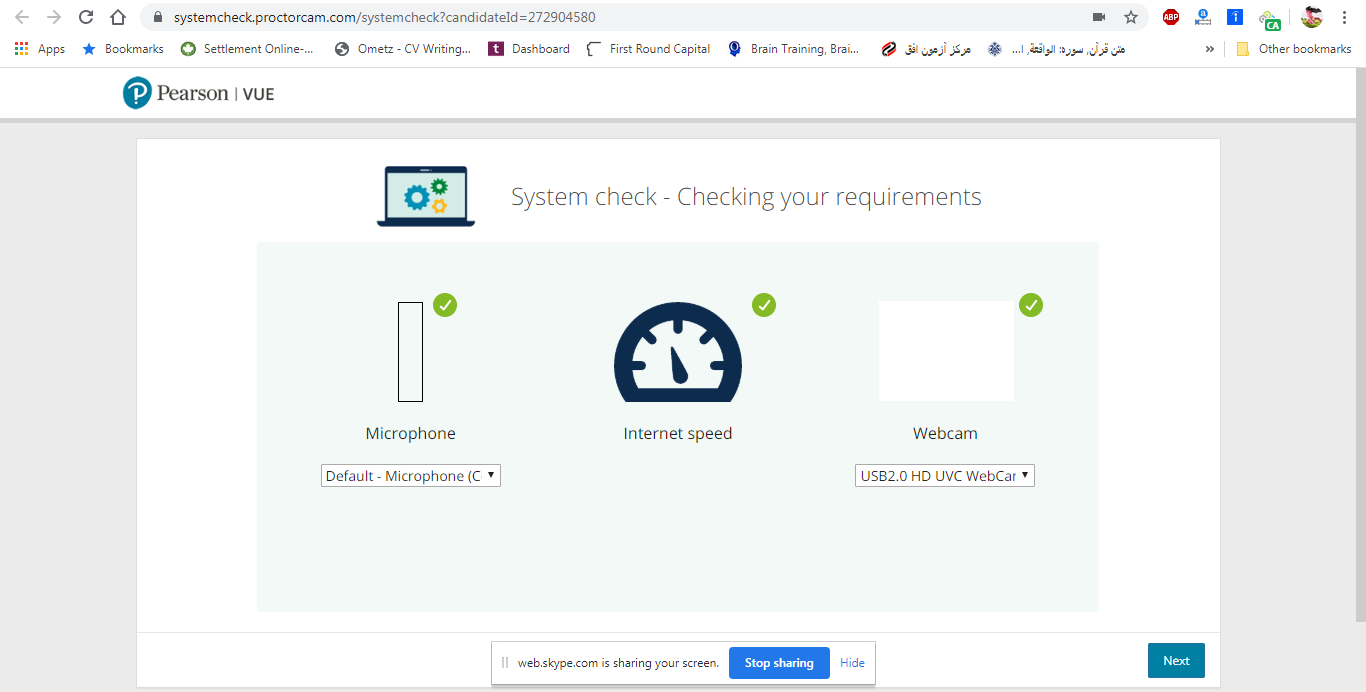
Task: Stop sharing the screen
Action: [x=779, y=663]
